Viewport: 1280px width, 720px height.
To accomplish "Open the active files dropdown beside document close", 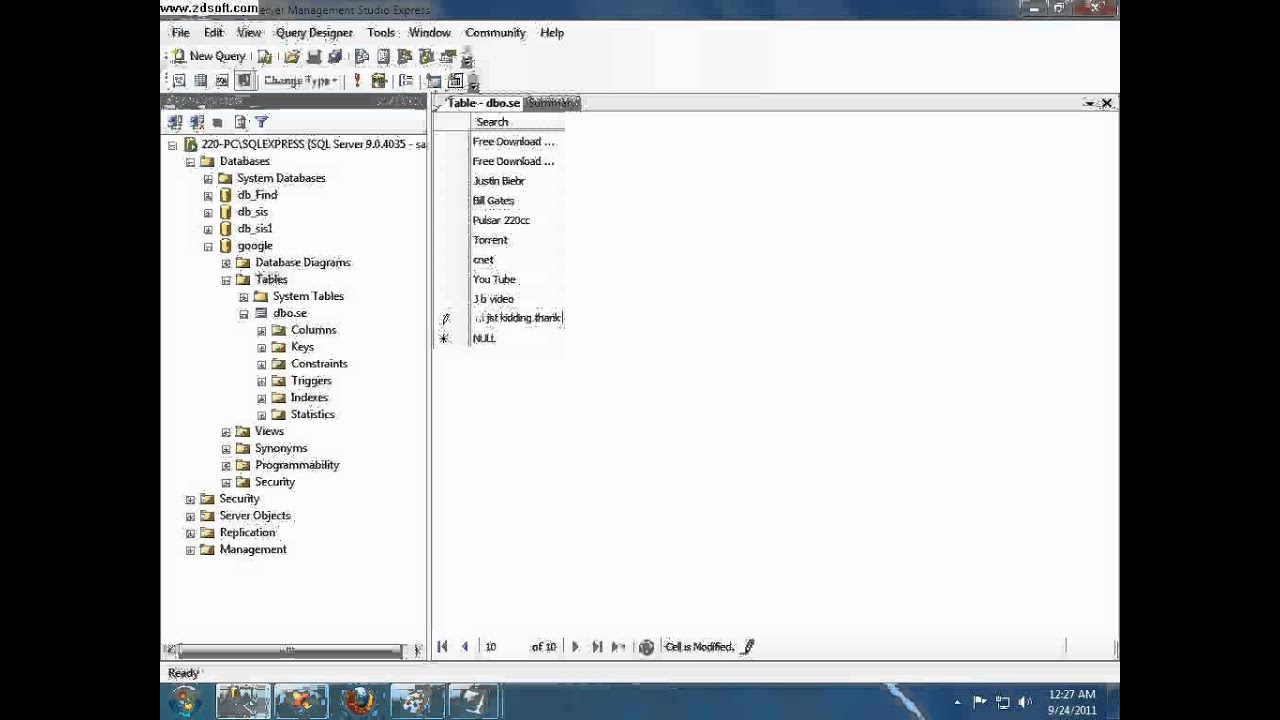I will 1089,103.
